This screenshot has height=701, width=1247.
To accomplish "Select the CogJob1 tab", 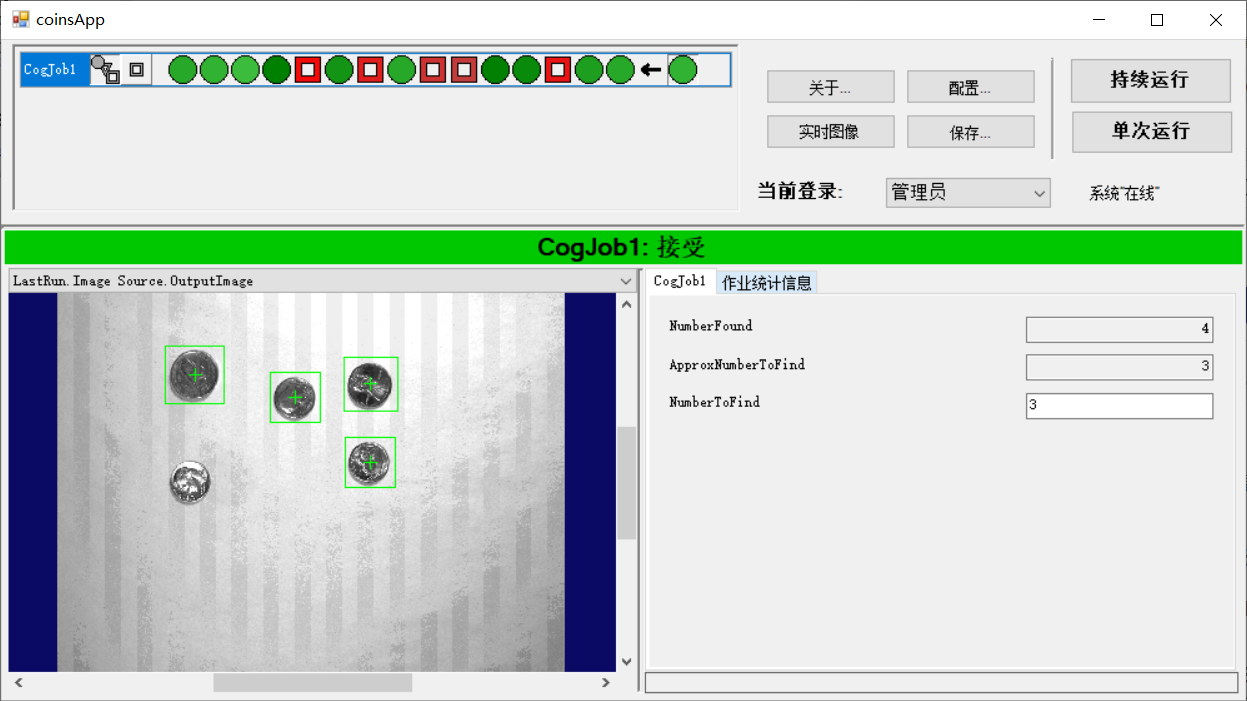I will [680, 281].
